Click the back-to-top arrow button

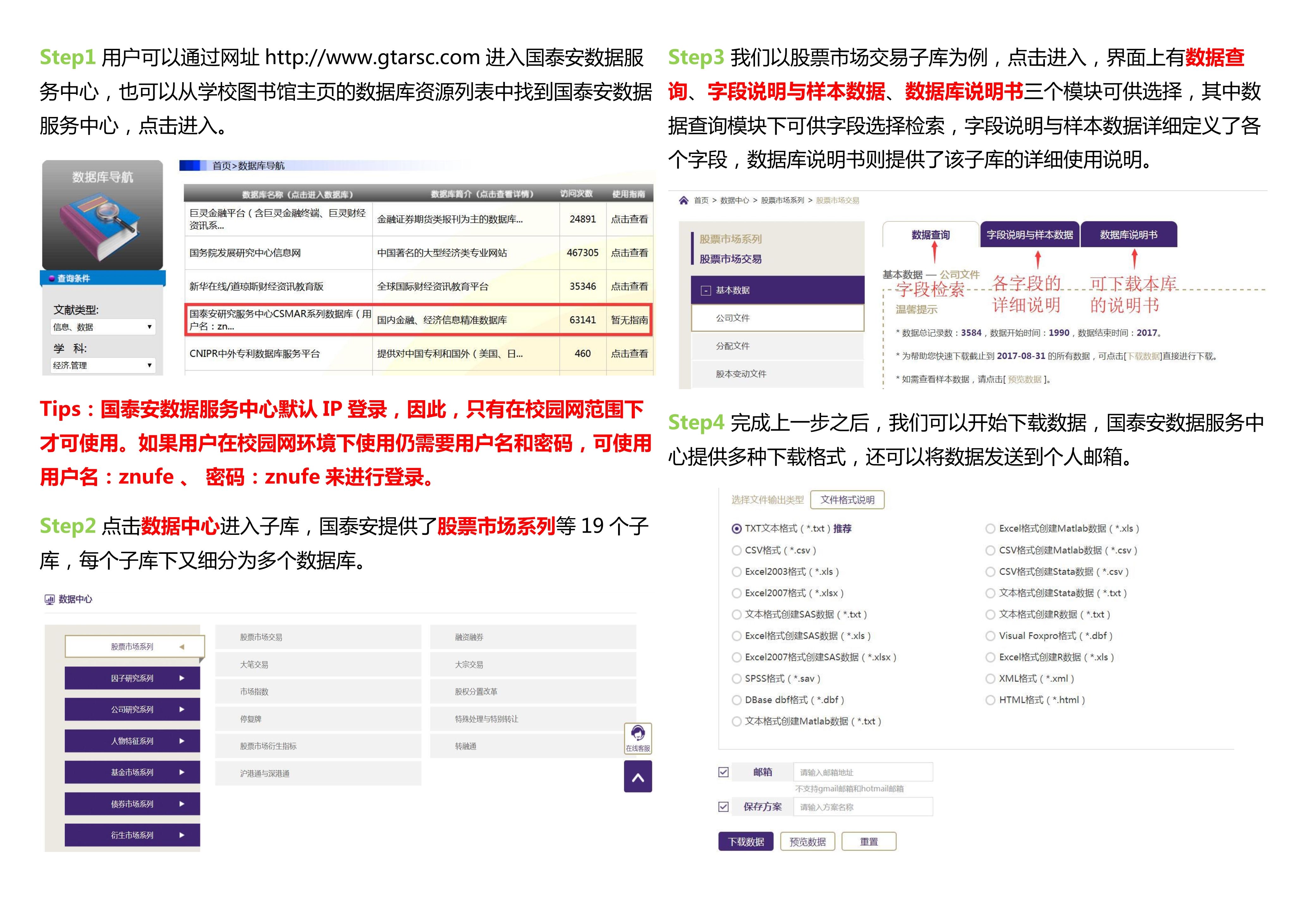[638, 777]
